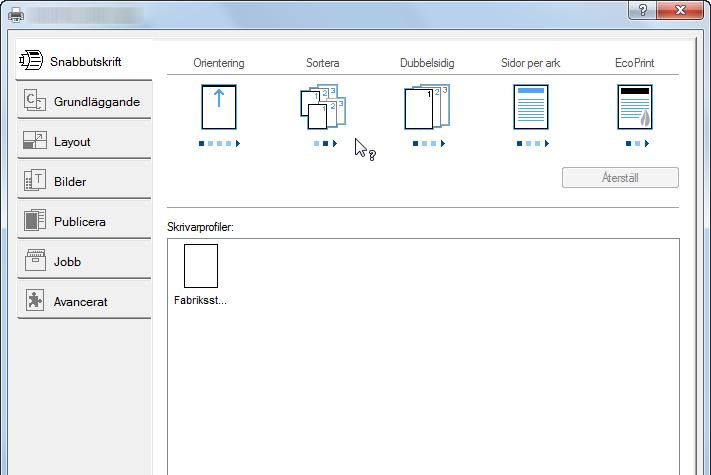Screen dimensions: 711x475
Task: Click the Avancerat puzzle piece icon
Action: pos(34,300)
